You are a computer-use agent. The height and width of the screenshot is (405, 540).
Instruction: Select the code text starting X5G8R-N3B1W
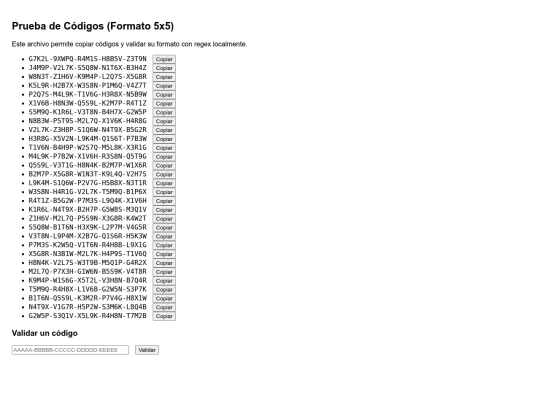[x=87, y=254]
